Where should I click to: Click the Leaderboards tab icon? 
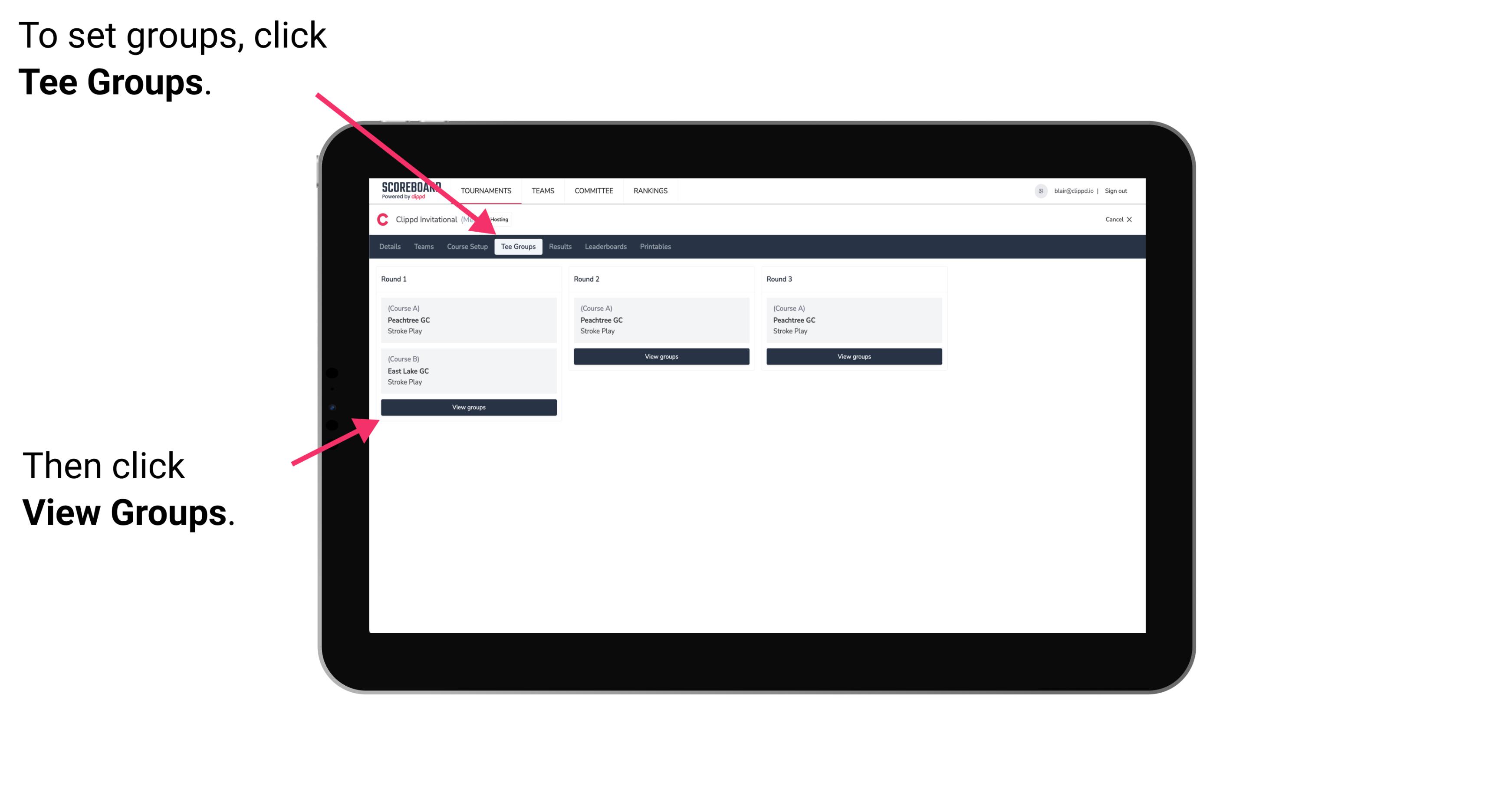pyautogui.click(x=604, y=246)
